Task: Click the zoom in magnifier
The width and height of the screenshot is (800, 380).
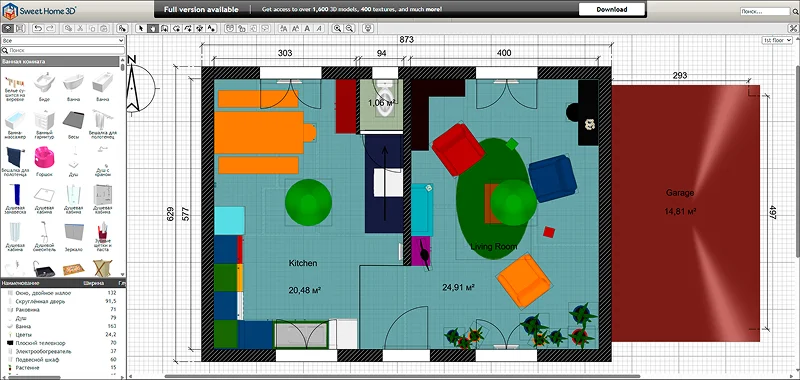Action: (337, 29)
